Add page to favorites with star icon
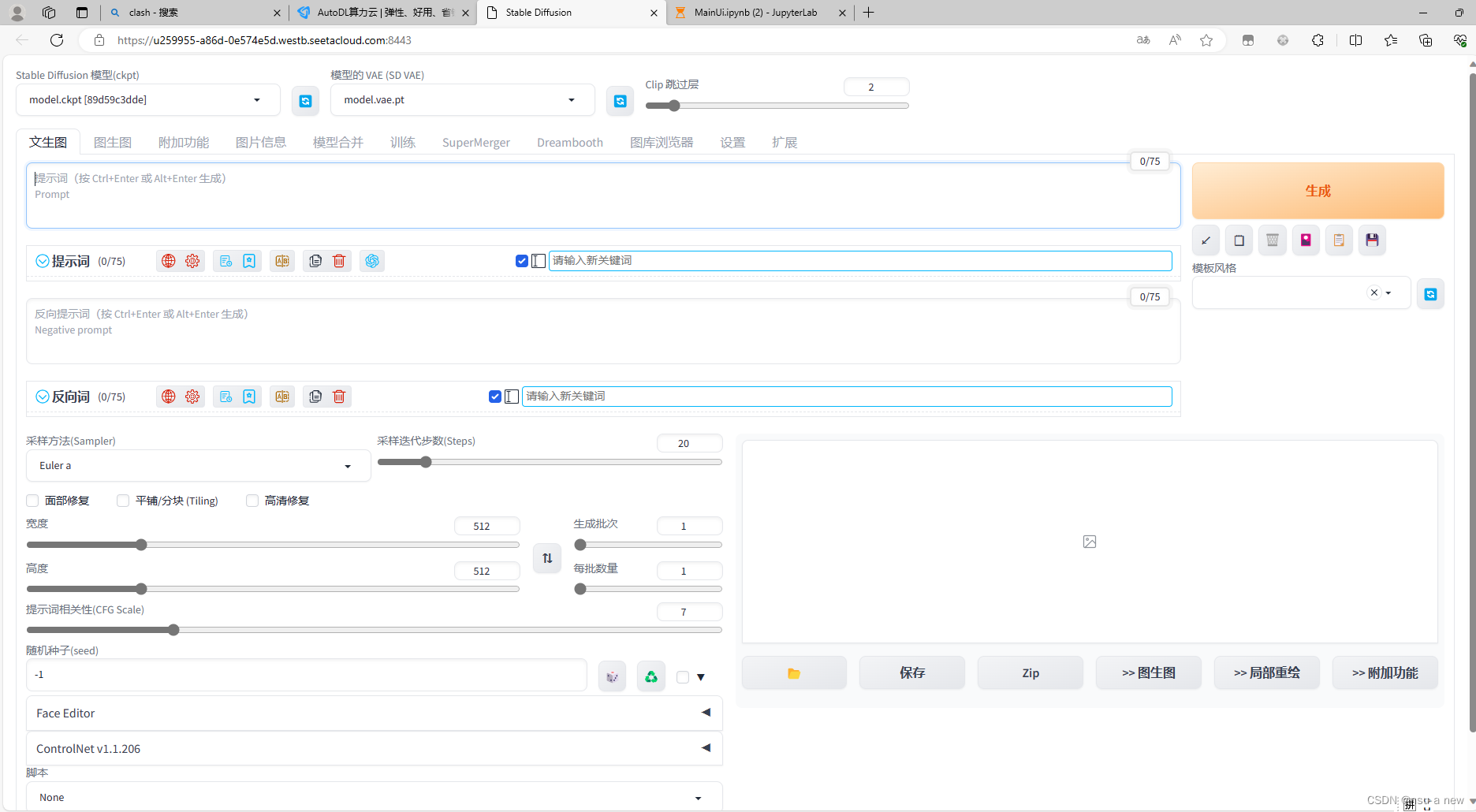 [1206, 40]
